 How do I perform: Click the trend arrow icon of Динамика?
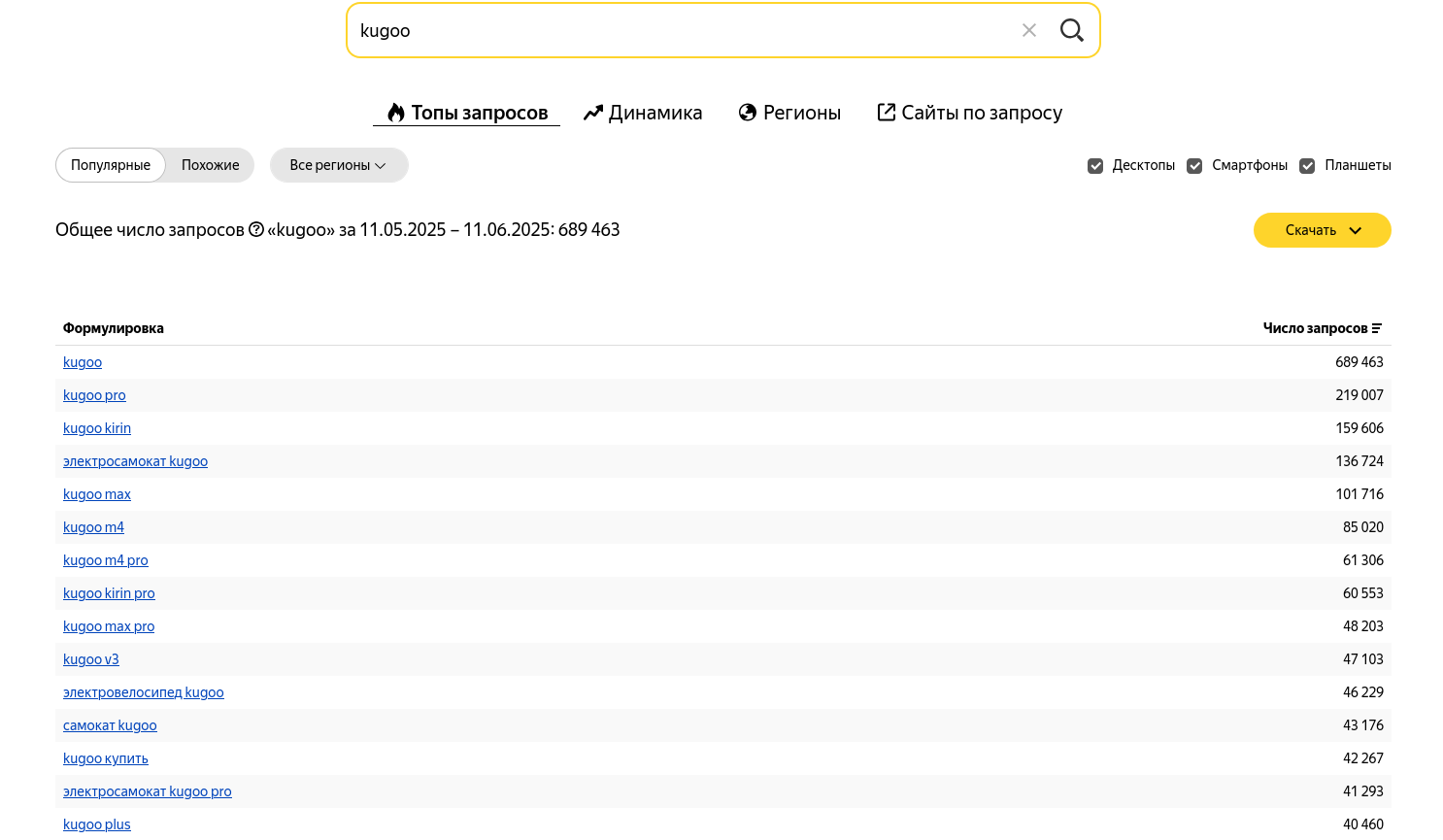593,113
